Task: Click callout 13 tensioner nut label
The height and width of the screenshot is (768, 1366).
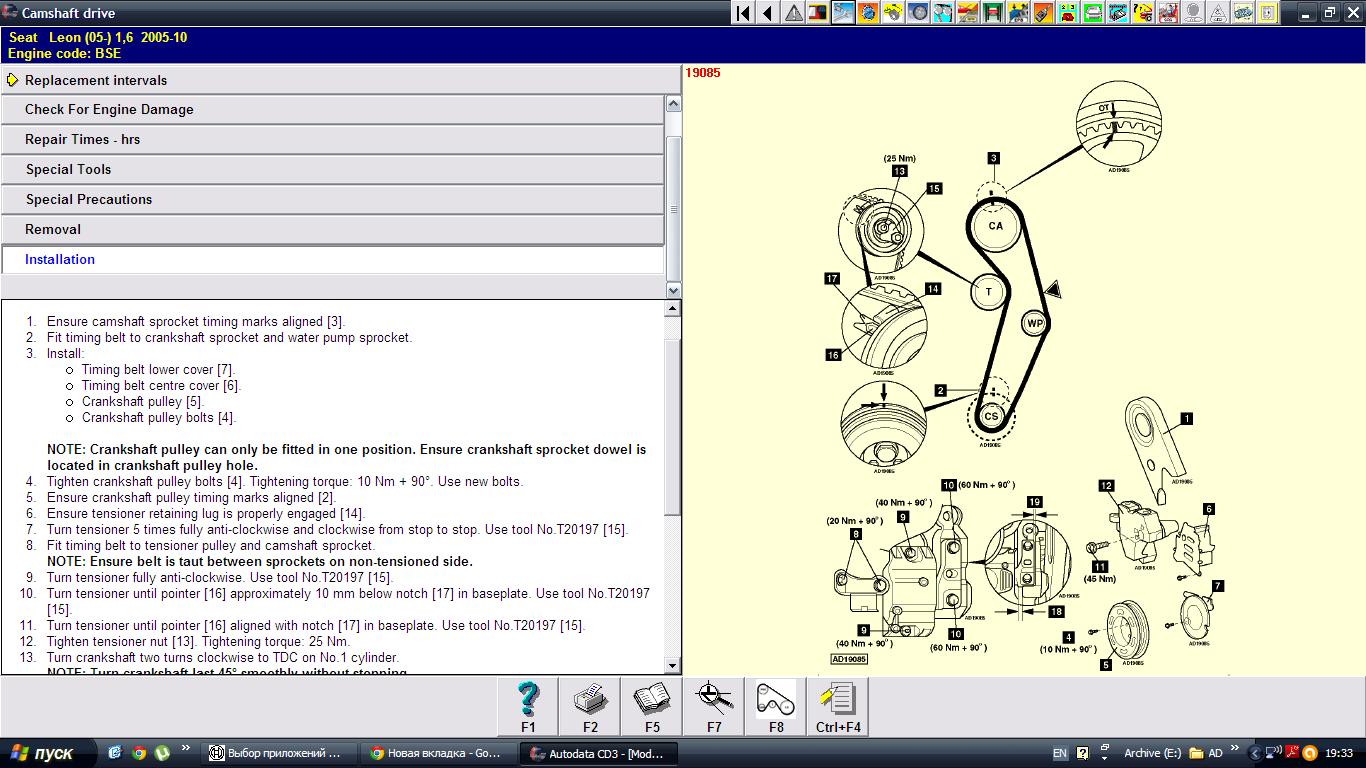Action: (899, 171)
